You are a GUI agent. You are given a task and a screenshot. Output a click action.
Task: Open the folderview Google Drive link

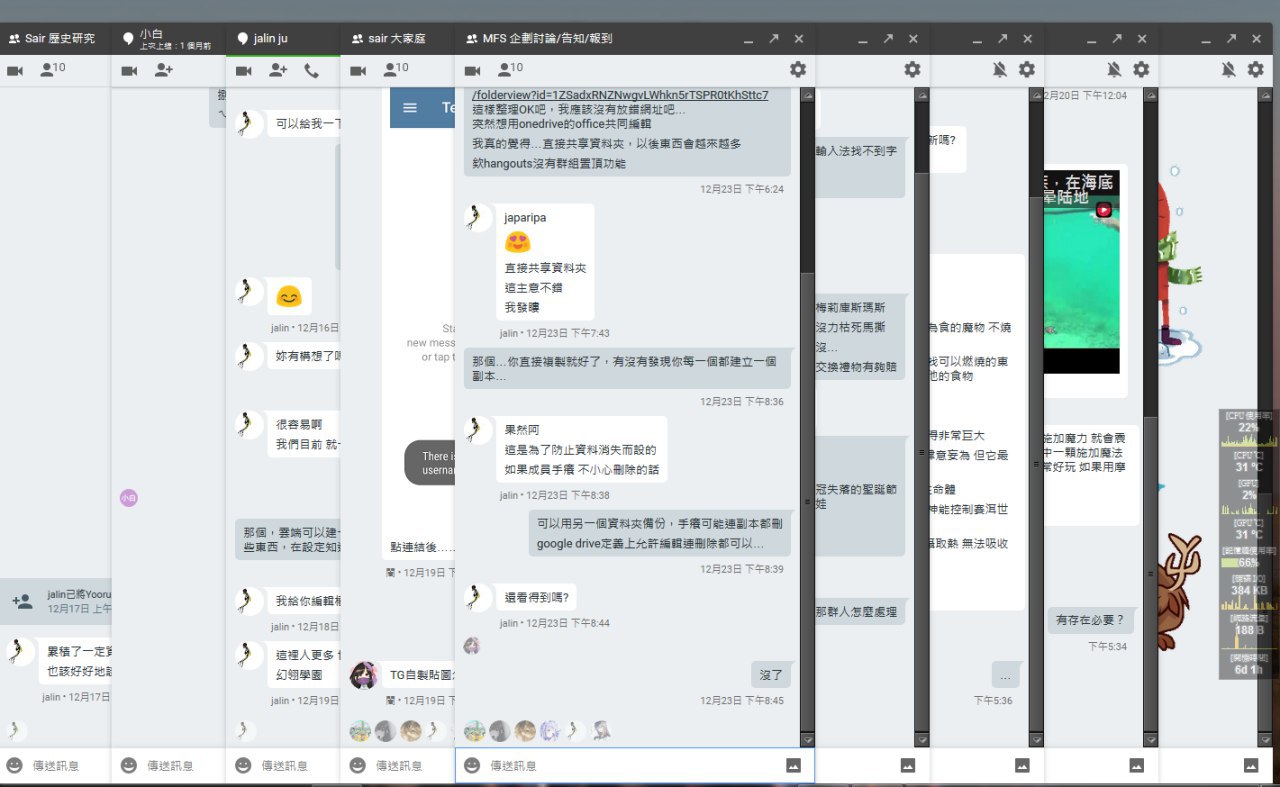click(620, 95)
